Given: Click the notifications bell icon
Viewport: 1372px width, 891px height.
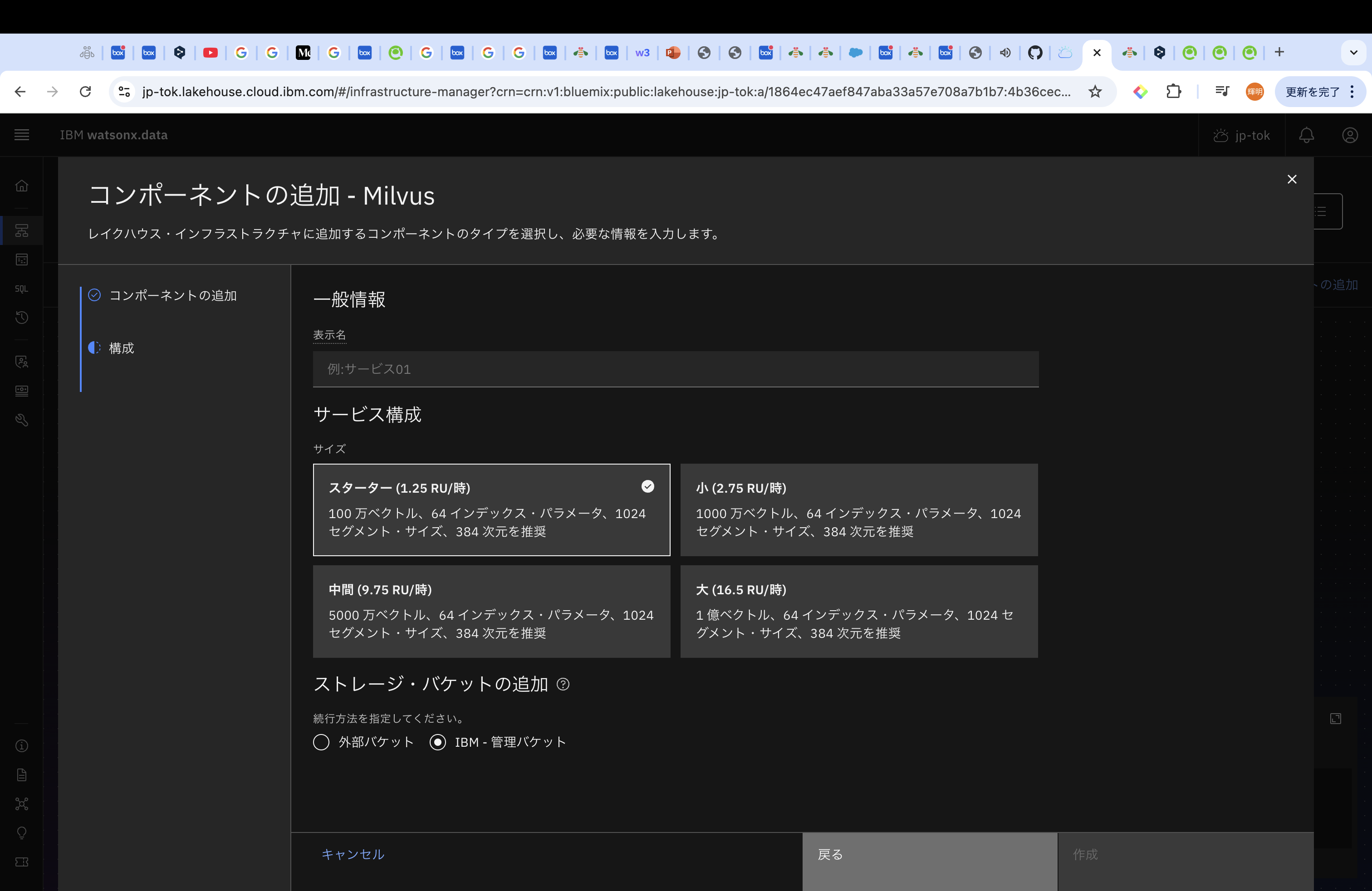Looking at the screenshot, I should [x=1306, y=135].
